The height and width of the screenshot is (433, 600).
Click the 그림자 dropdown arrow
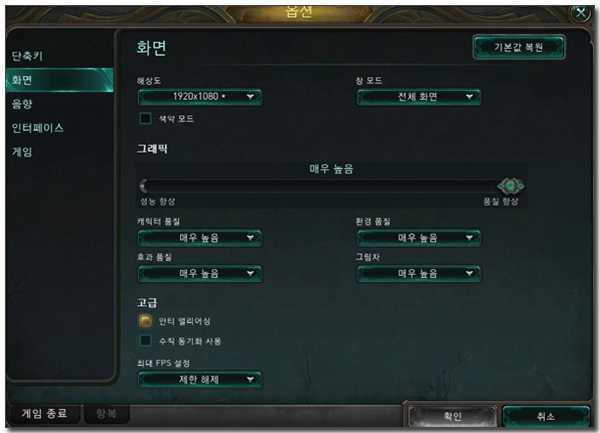[469, 273]
